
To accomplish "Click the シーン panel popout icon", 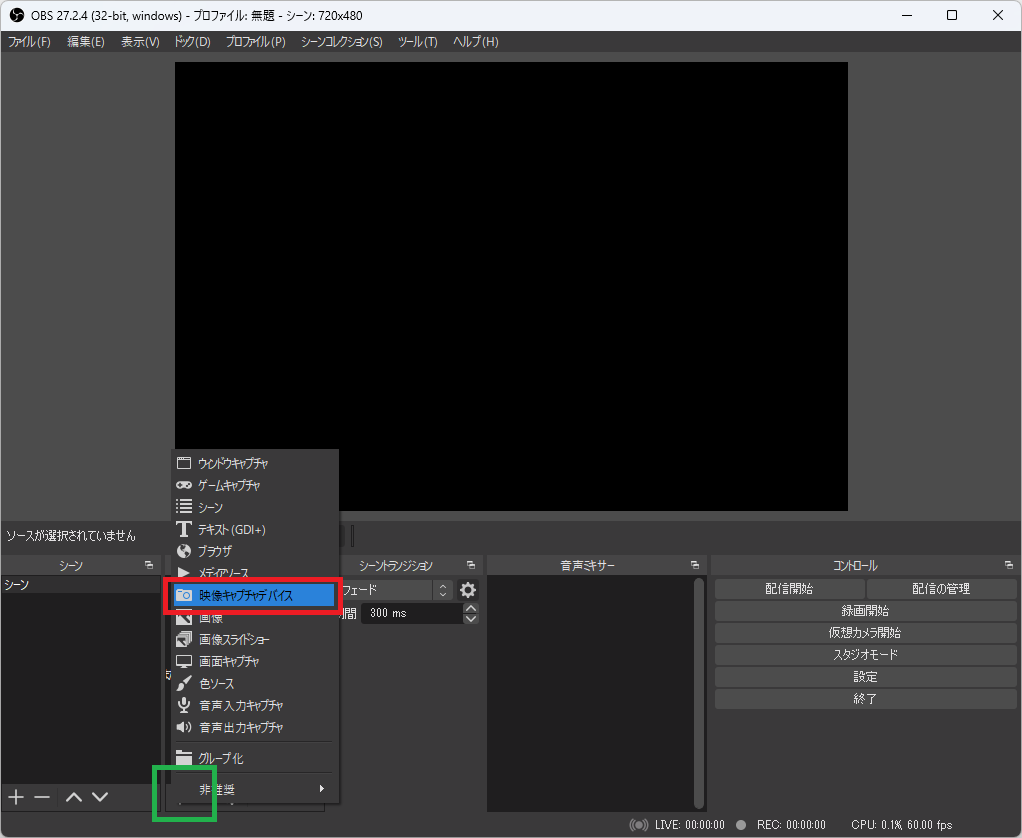I will 150,564.
